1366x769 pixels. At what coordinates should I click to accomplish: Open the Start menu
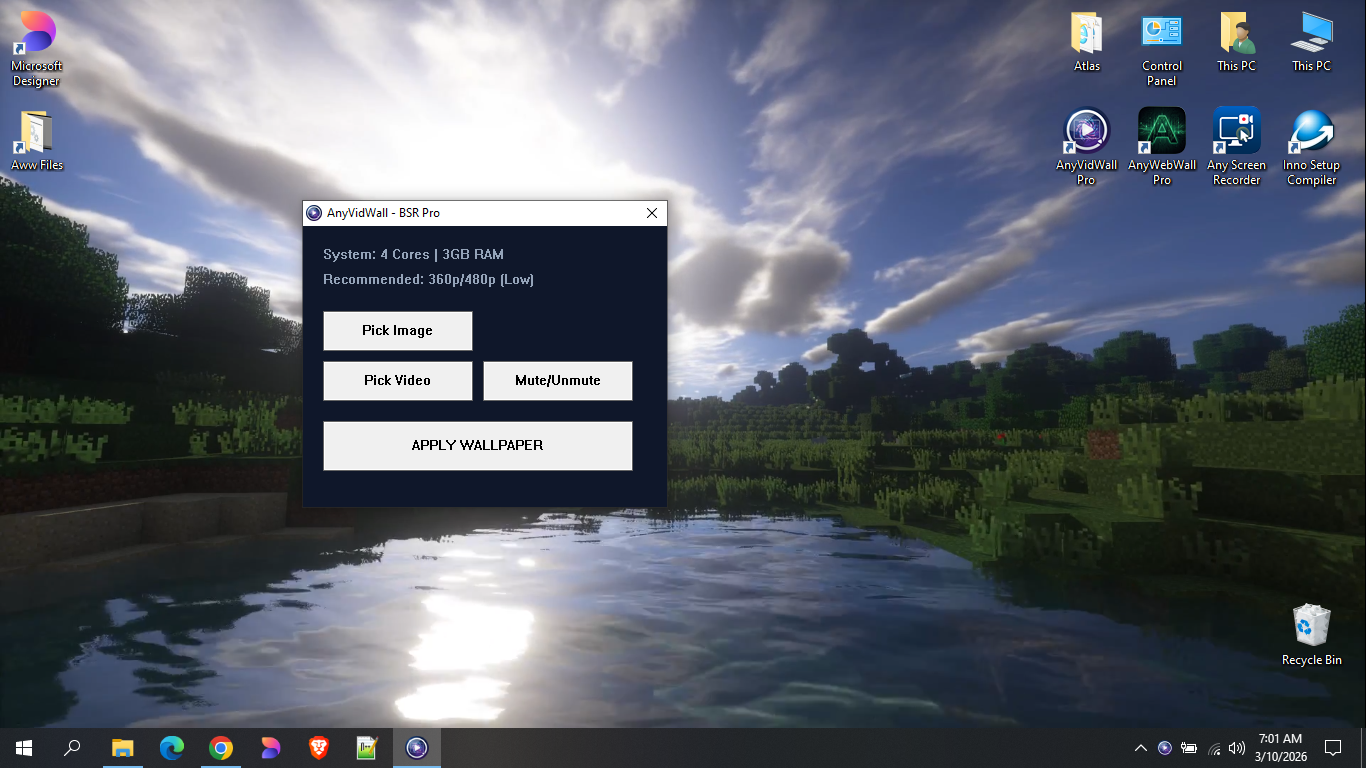coord(22,747)
